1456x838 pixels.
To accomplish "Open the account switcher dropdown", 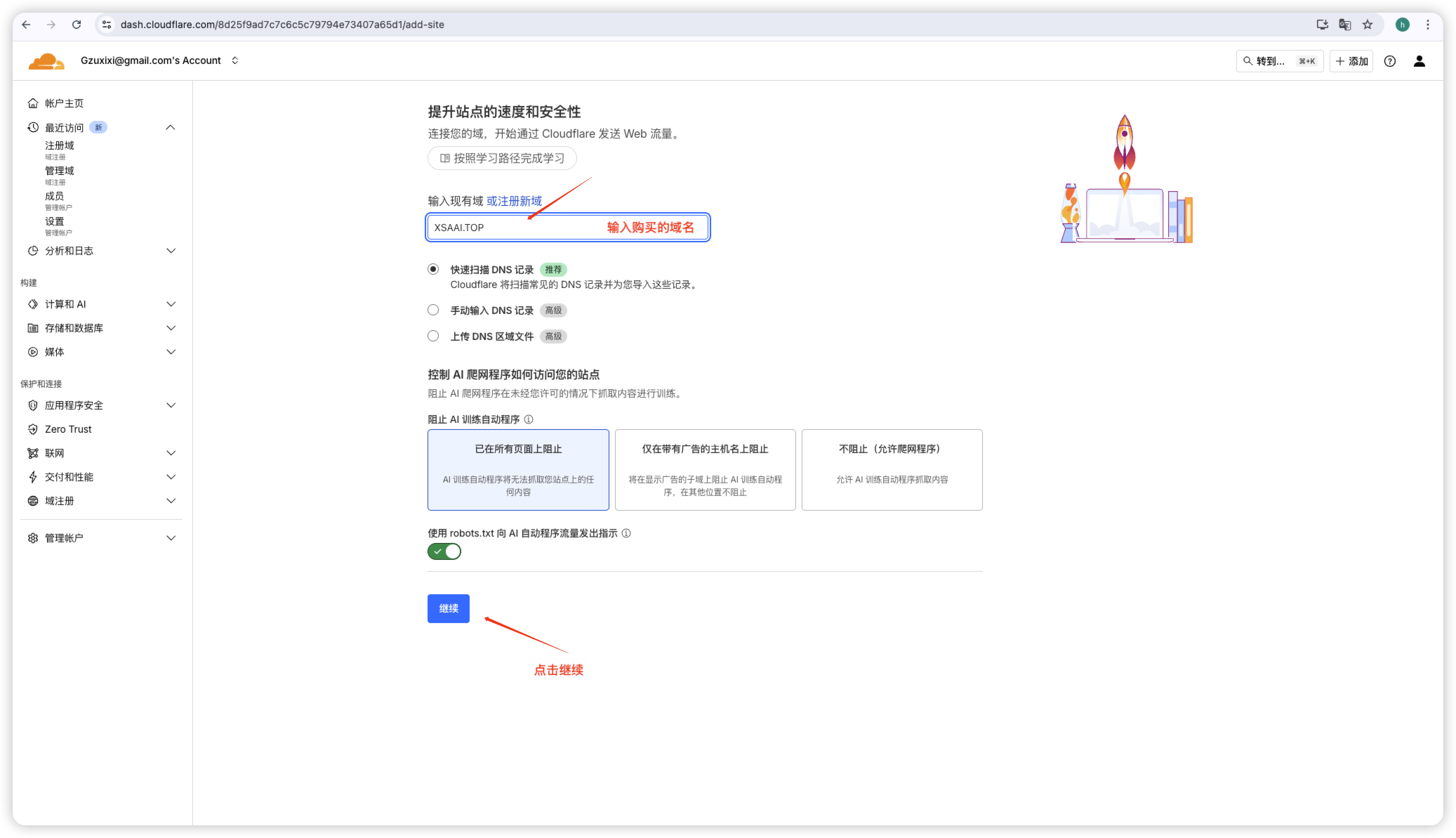I will pos(235,60).
